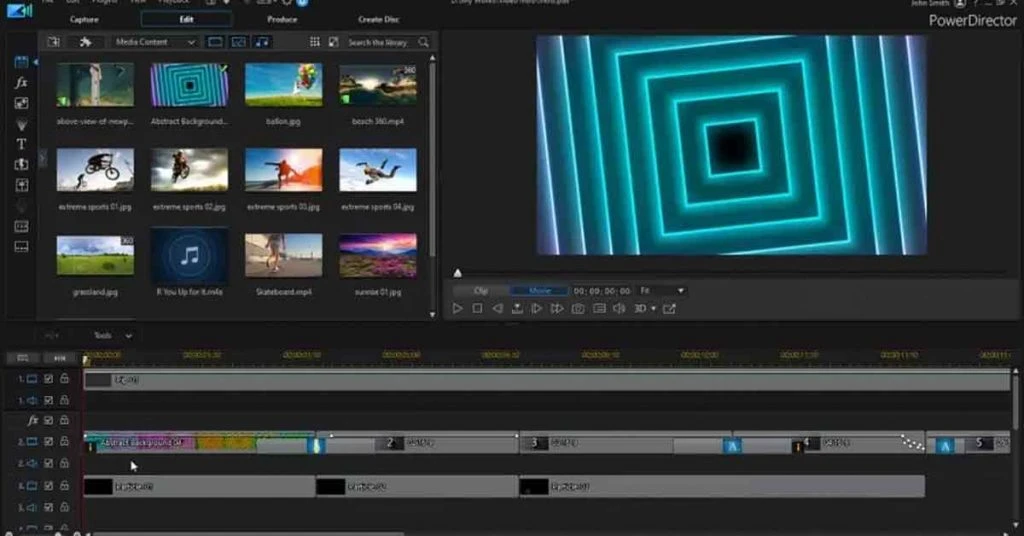1024x536 pixels.
Task: Open the Fit zoom dropdown in the preview
Action: click(662, 291)
